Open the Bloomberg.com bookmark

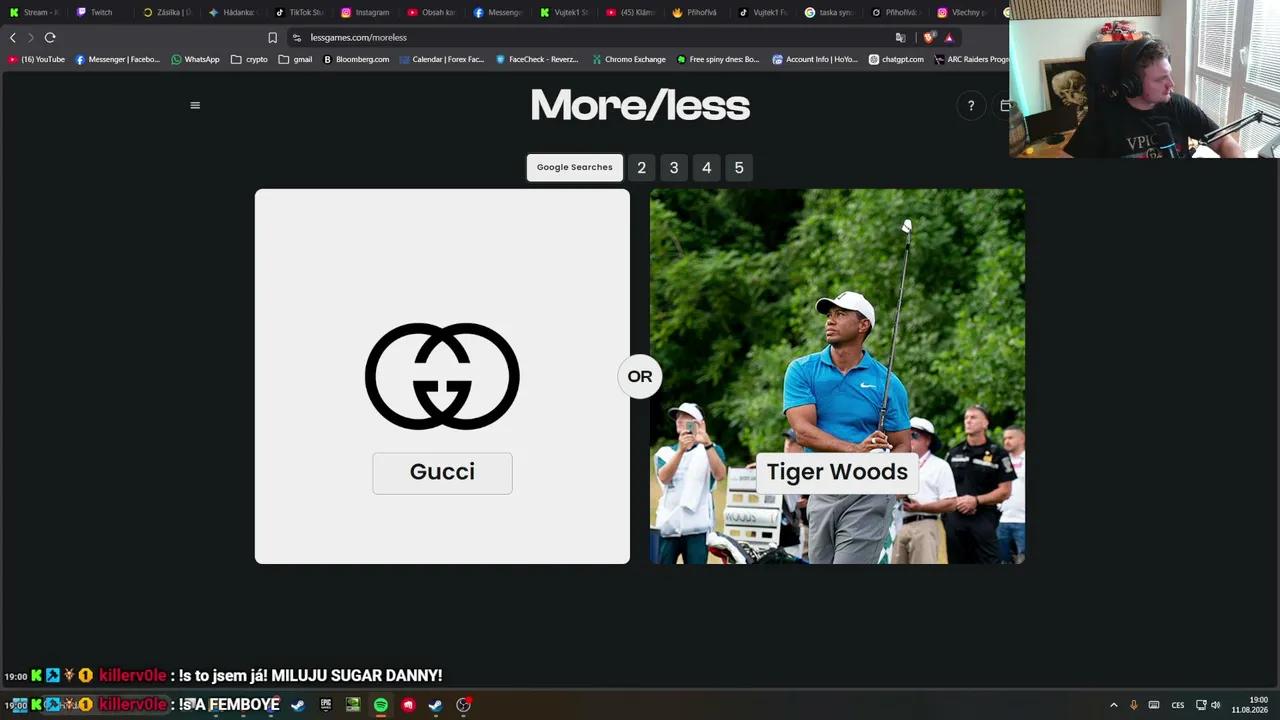point(356,59)
